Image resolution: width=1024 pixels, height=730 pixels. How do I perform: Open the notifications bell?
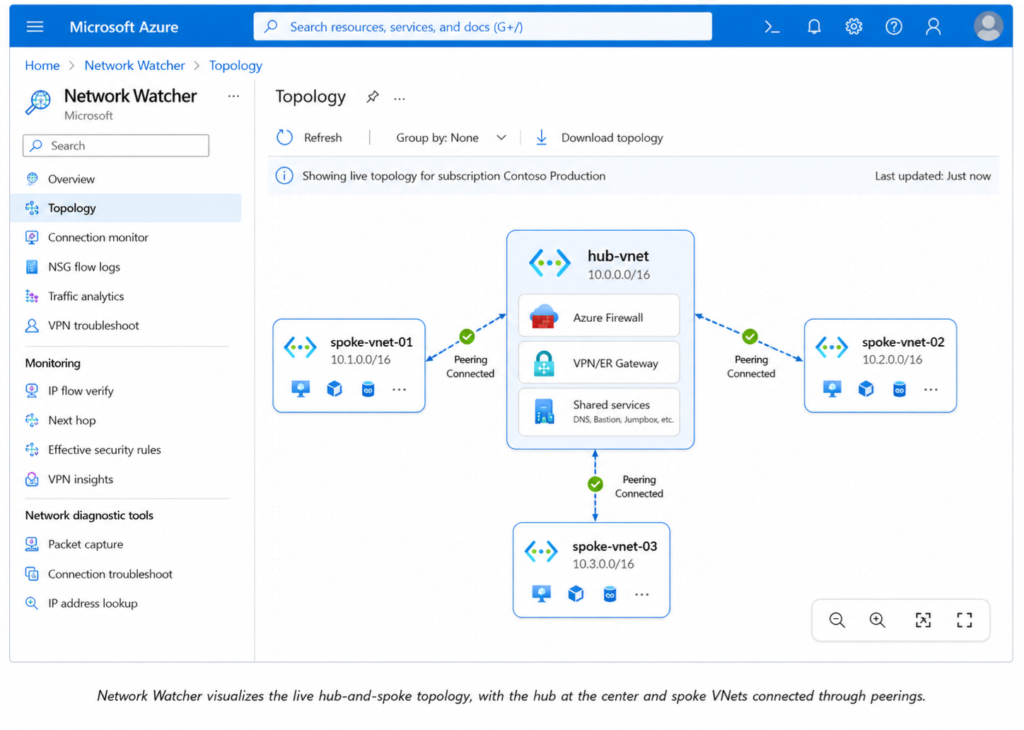(814, 27)
